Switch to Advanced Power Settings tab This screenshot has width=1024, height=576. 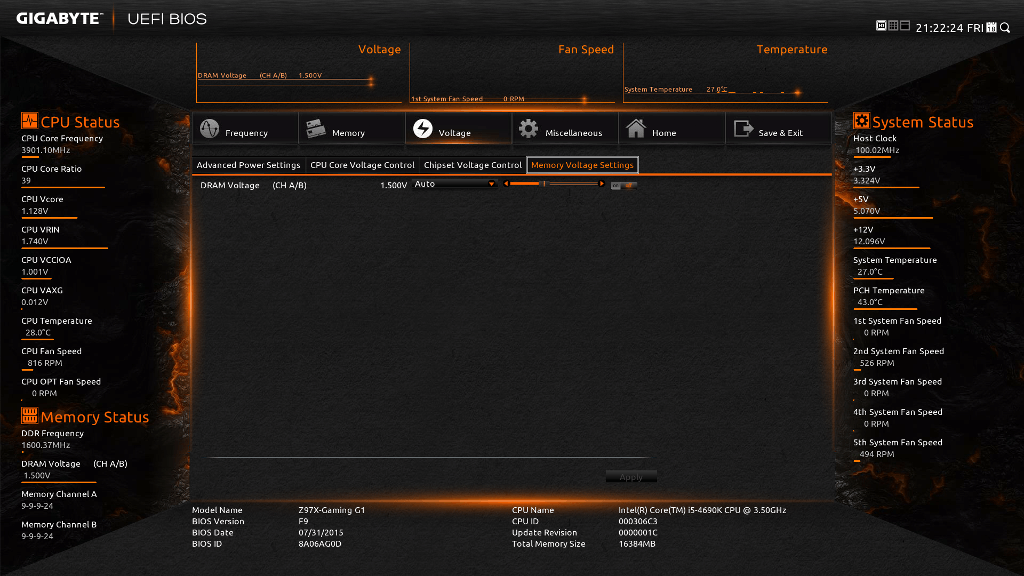coord(248,165)
